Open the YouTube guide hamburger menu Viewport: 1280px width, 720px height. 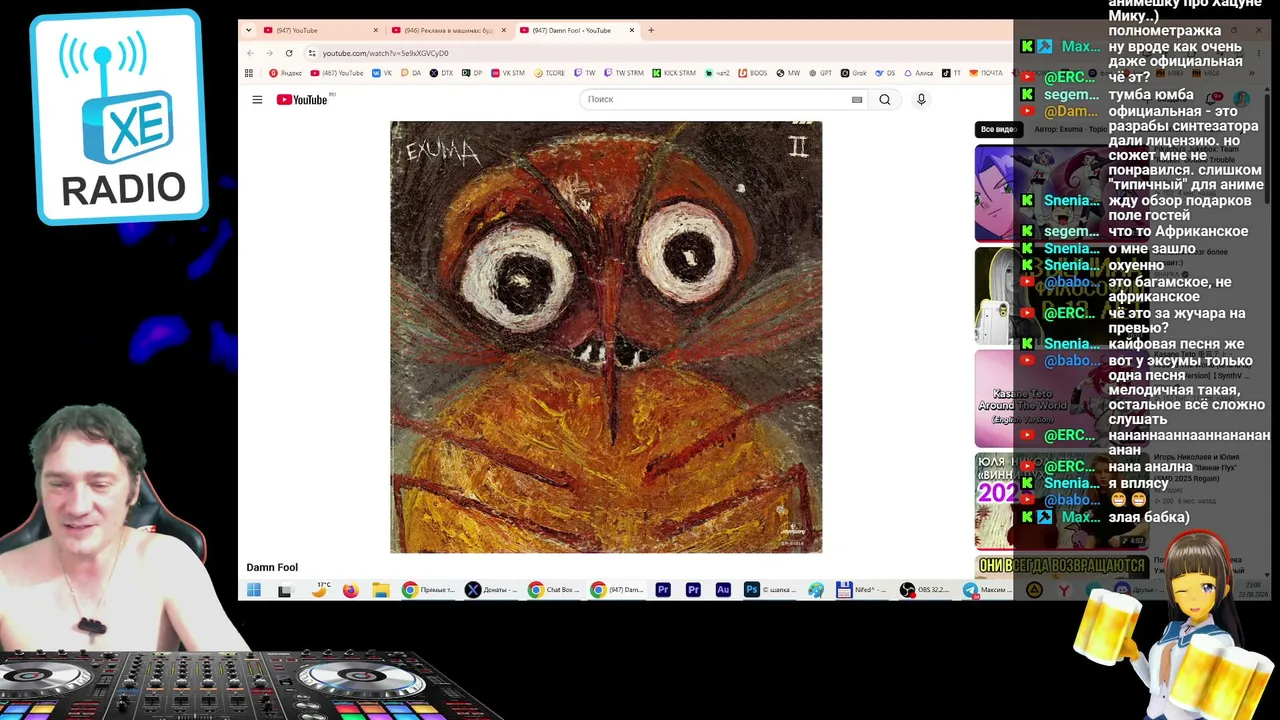257,99
